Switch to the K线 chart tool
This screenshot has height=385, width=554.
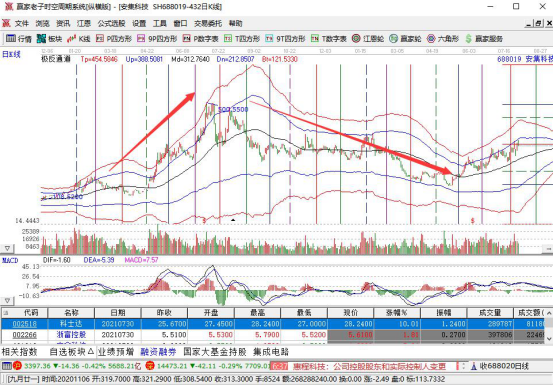[79, 38]
